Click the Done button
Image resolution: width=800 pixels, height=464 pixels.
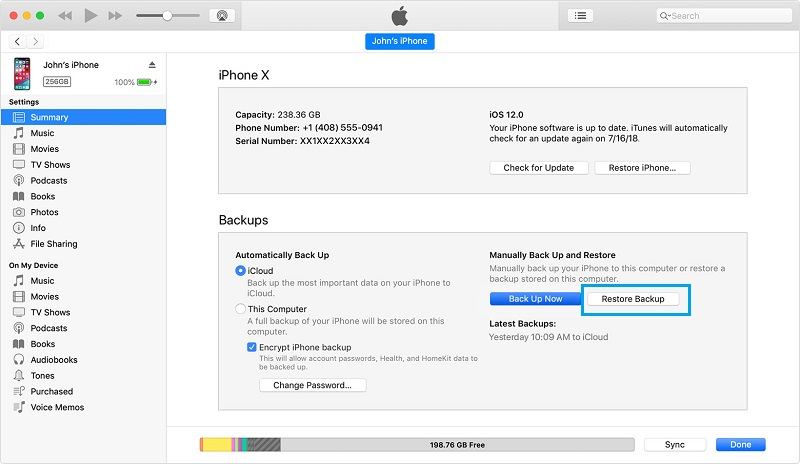740,445
